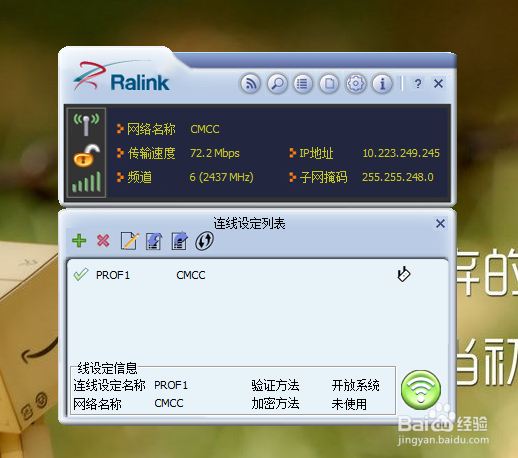Open the document page icon in Ralink toolbar
This screenshot has width=518, height=458.
[329, 83]
